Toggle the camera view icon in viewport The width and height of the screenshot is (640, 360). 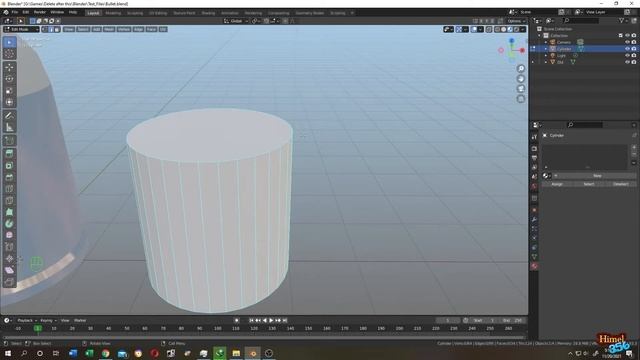click(x=521, y=89)
